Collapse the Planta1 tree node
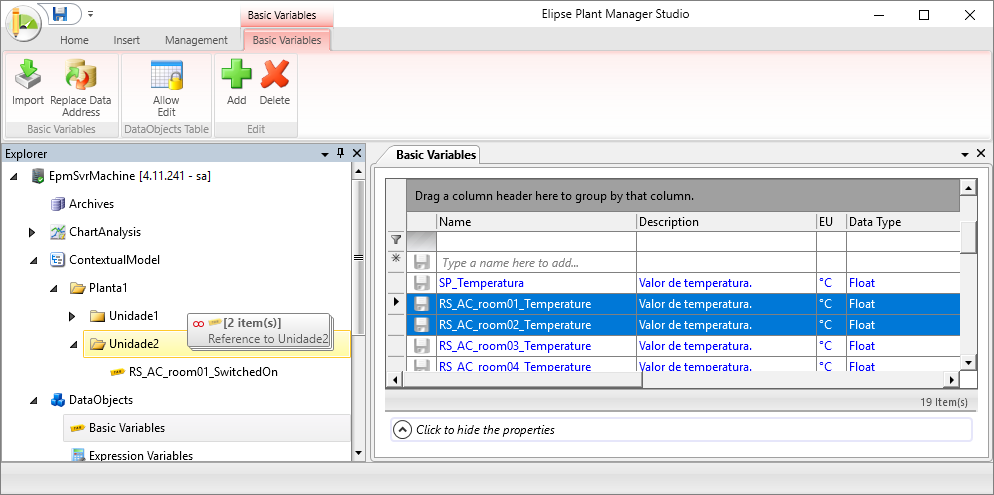The width and height of the screenshot is (994, 495). point(53,288)
